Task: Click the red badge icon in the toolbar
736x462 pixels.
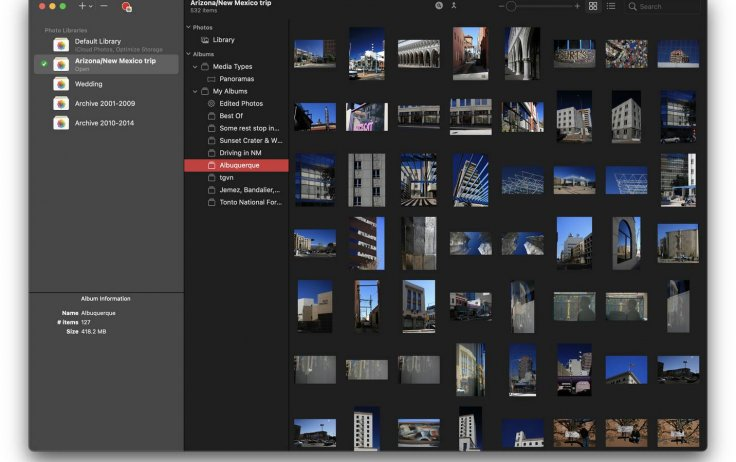Action: tap(127, 7)
